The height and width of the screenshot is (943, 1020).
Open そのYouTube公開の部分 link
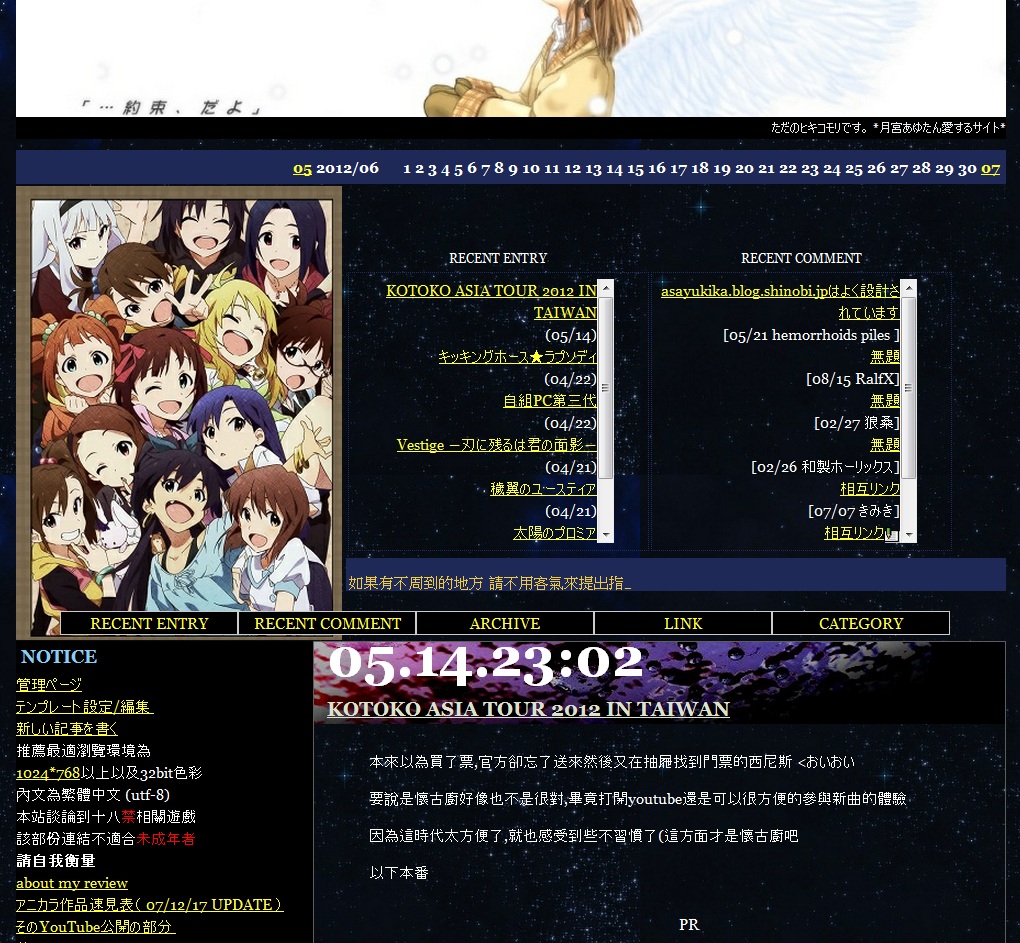pyautogui.click(x=96, y=927)
